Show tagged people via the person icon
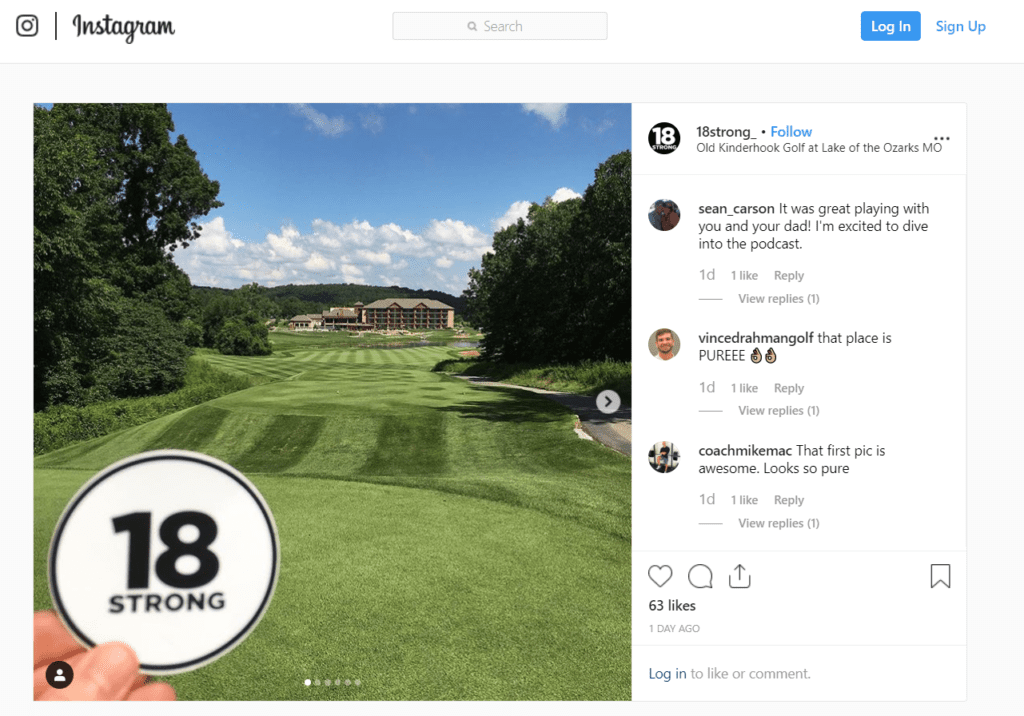This screenshot has width=1024, height=716. (59, 675)
